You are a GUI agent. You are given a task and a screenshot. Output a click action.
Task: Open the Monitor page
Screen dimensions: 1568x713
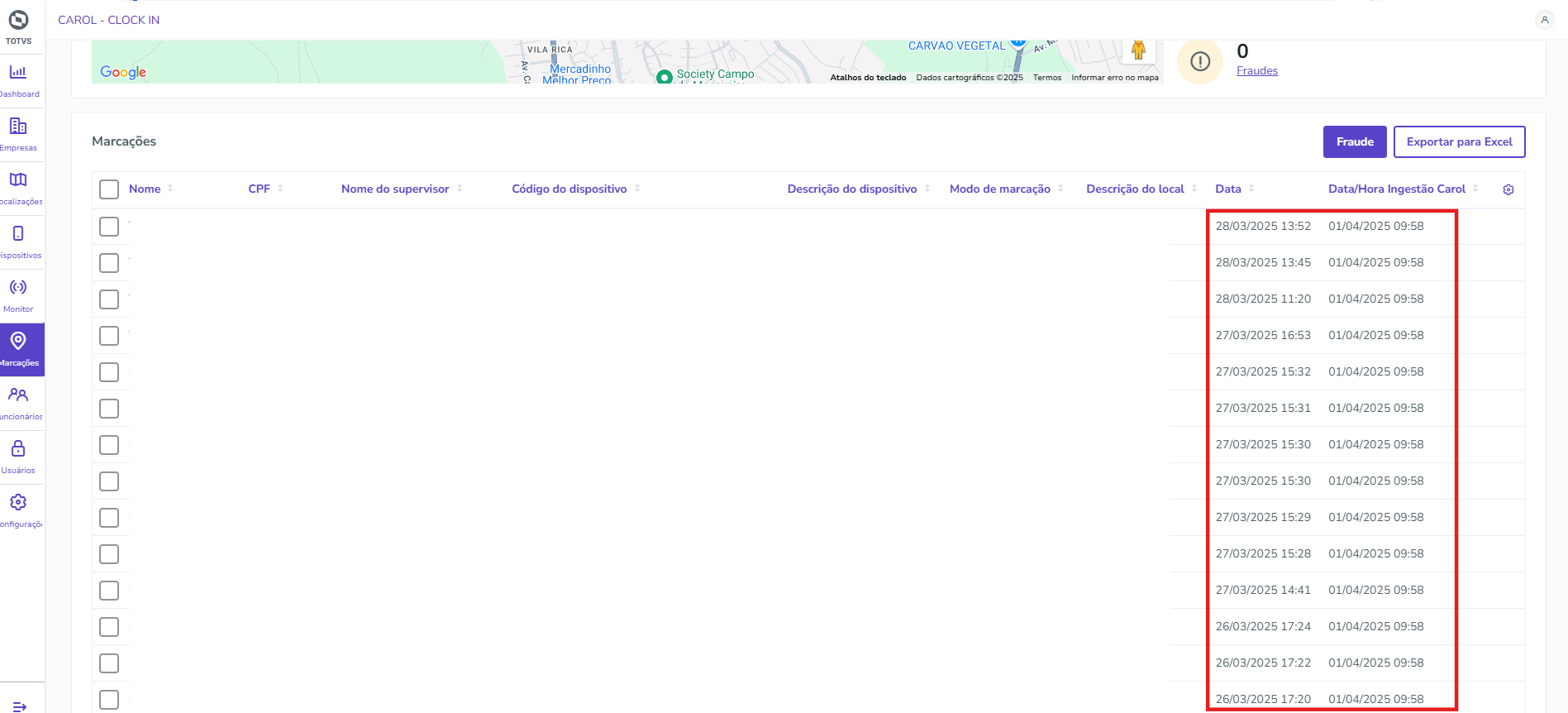point(18,296)
